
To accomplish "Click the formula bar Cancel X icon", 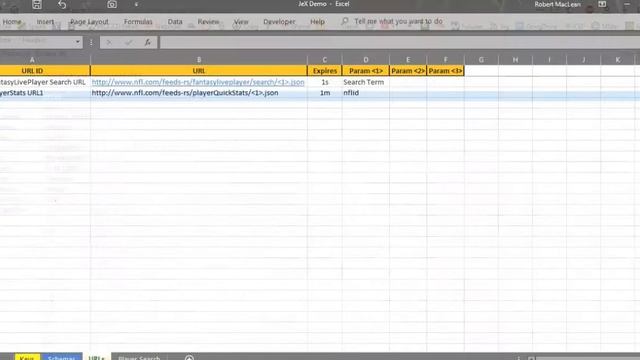I will click(x=109, y=42).
